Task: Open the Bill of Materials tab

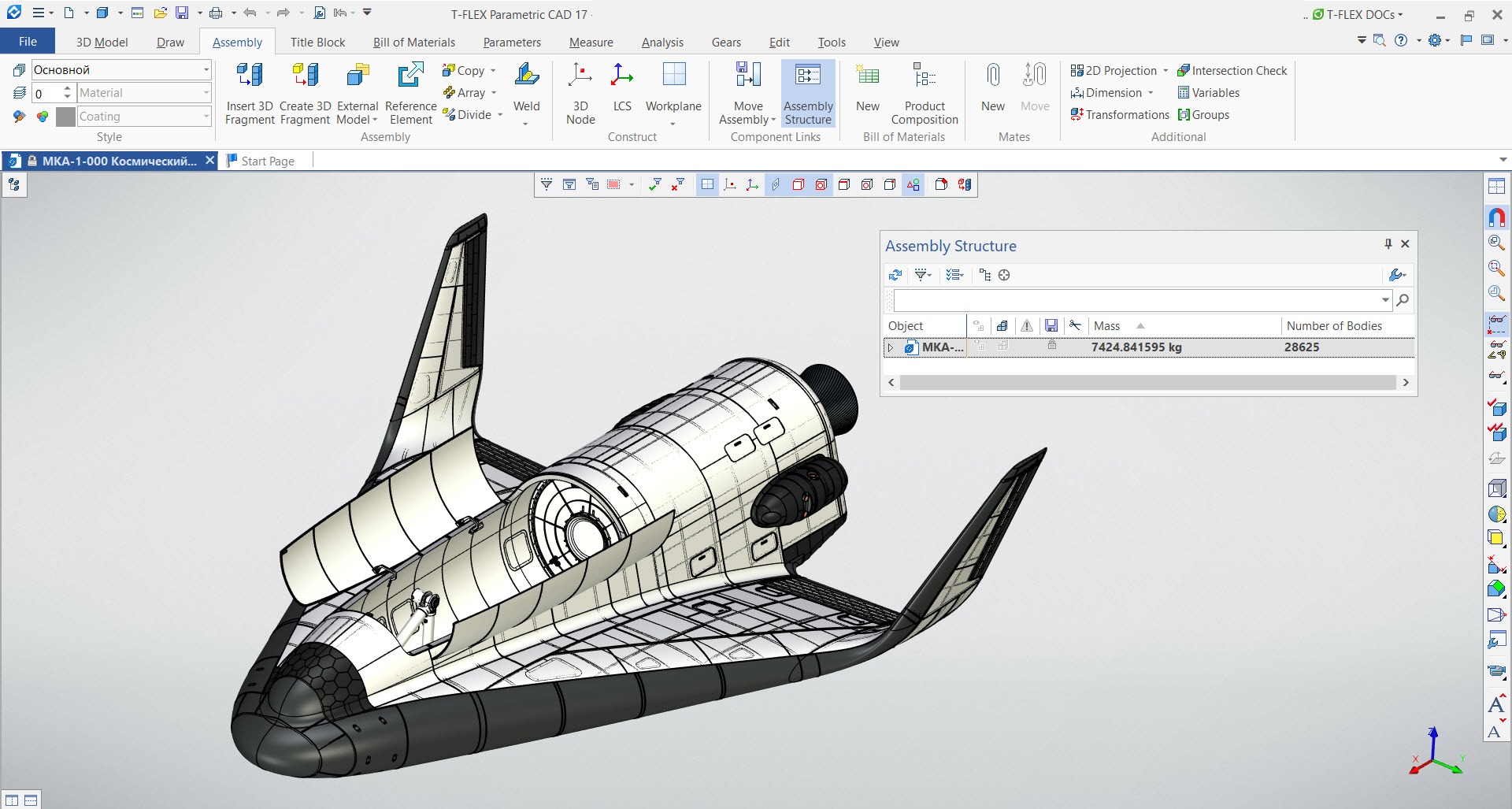Action: pyautogui.click(x=414, y=43)
